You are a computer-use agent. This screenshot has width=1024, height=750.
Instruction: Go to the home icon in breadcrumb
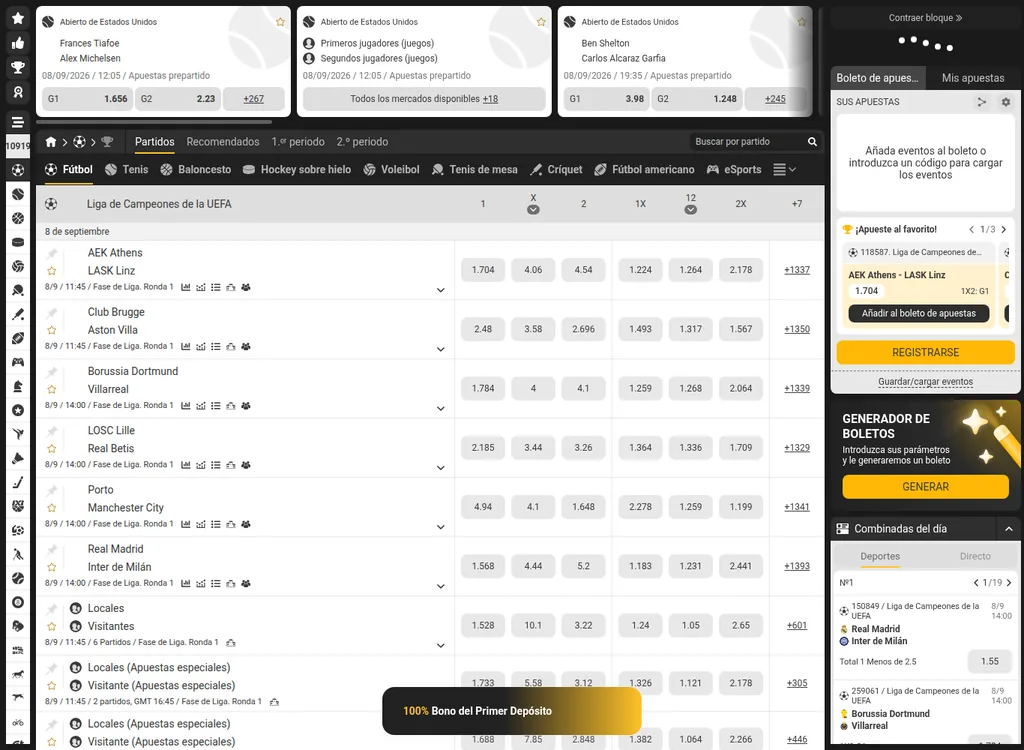pos(50,142)
